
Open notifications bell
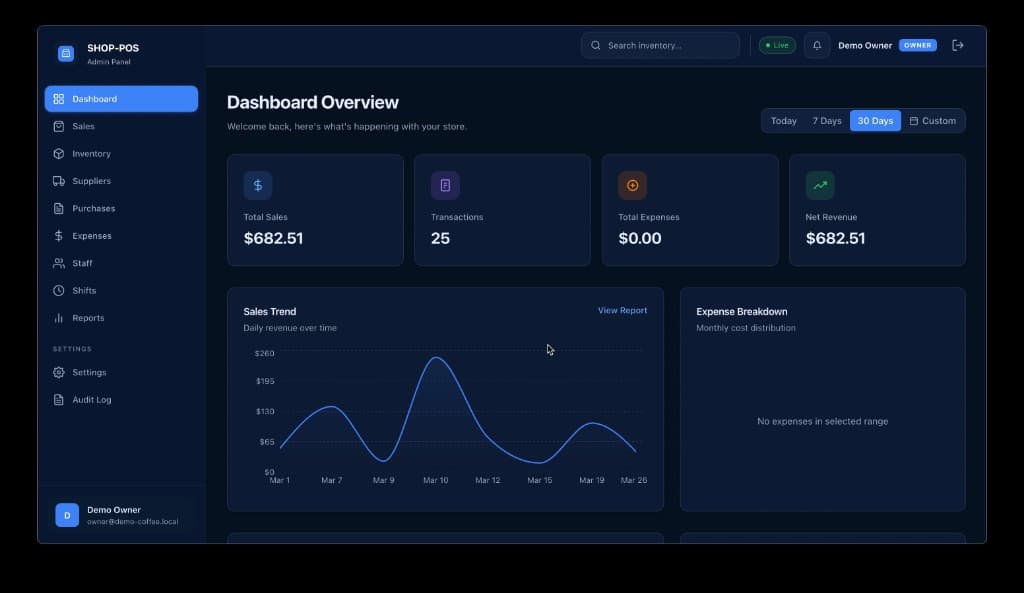point(817,45)
